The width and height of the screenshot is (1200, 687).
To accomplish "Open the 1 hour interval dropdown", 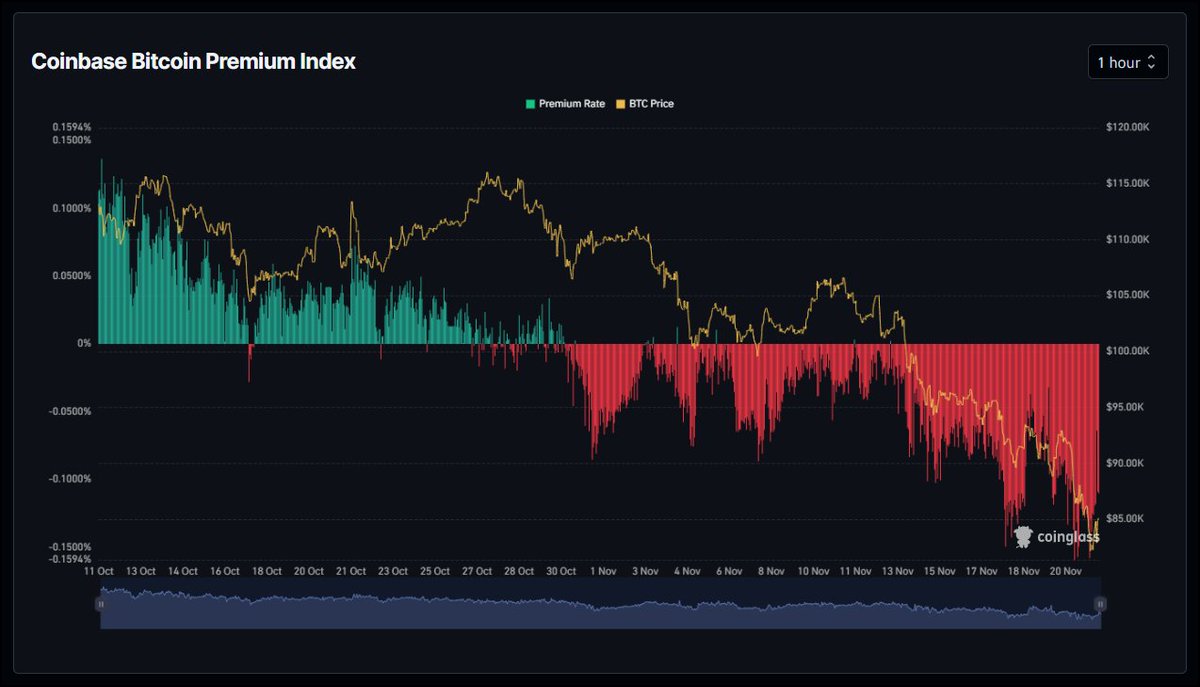I will point(1128,62).
